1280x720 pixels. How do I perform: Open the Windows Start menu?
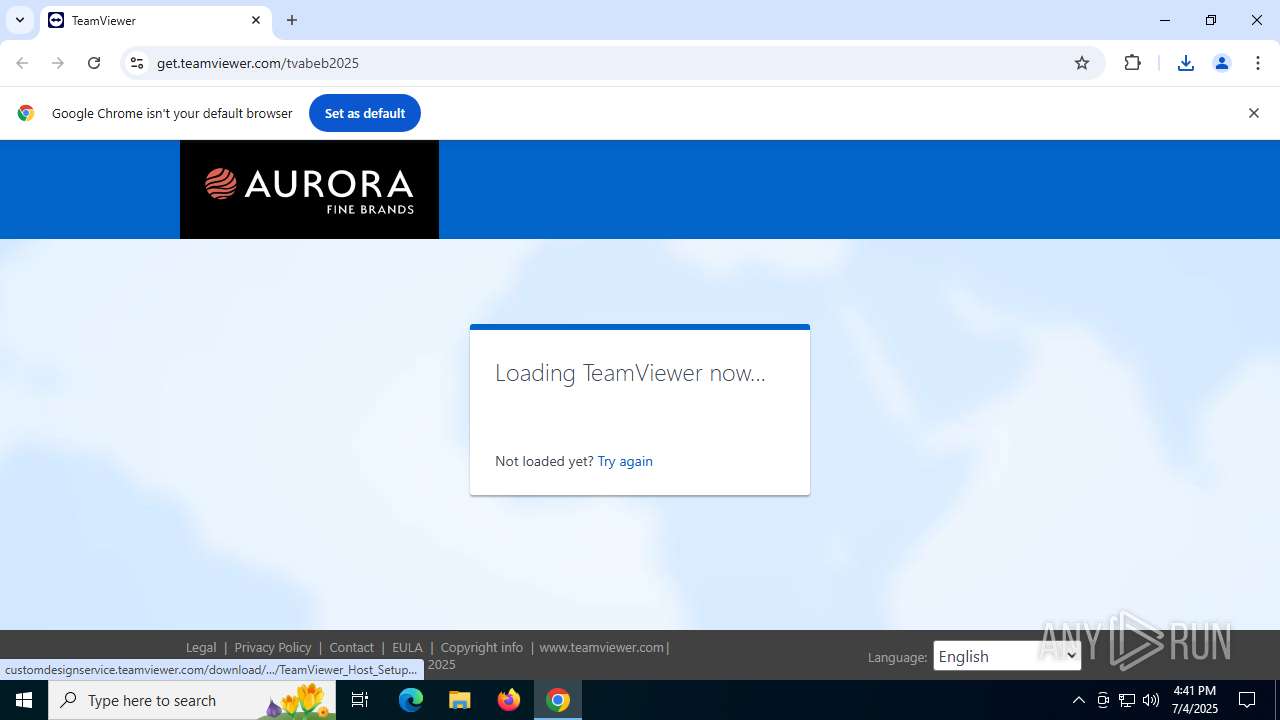[x=24, y=700]
